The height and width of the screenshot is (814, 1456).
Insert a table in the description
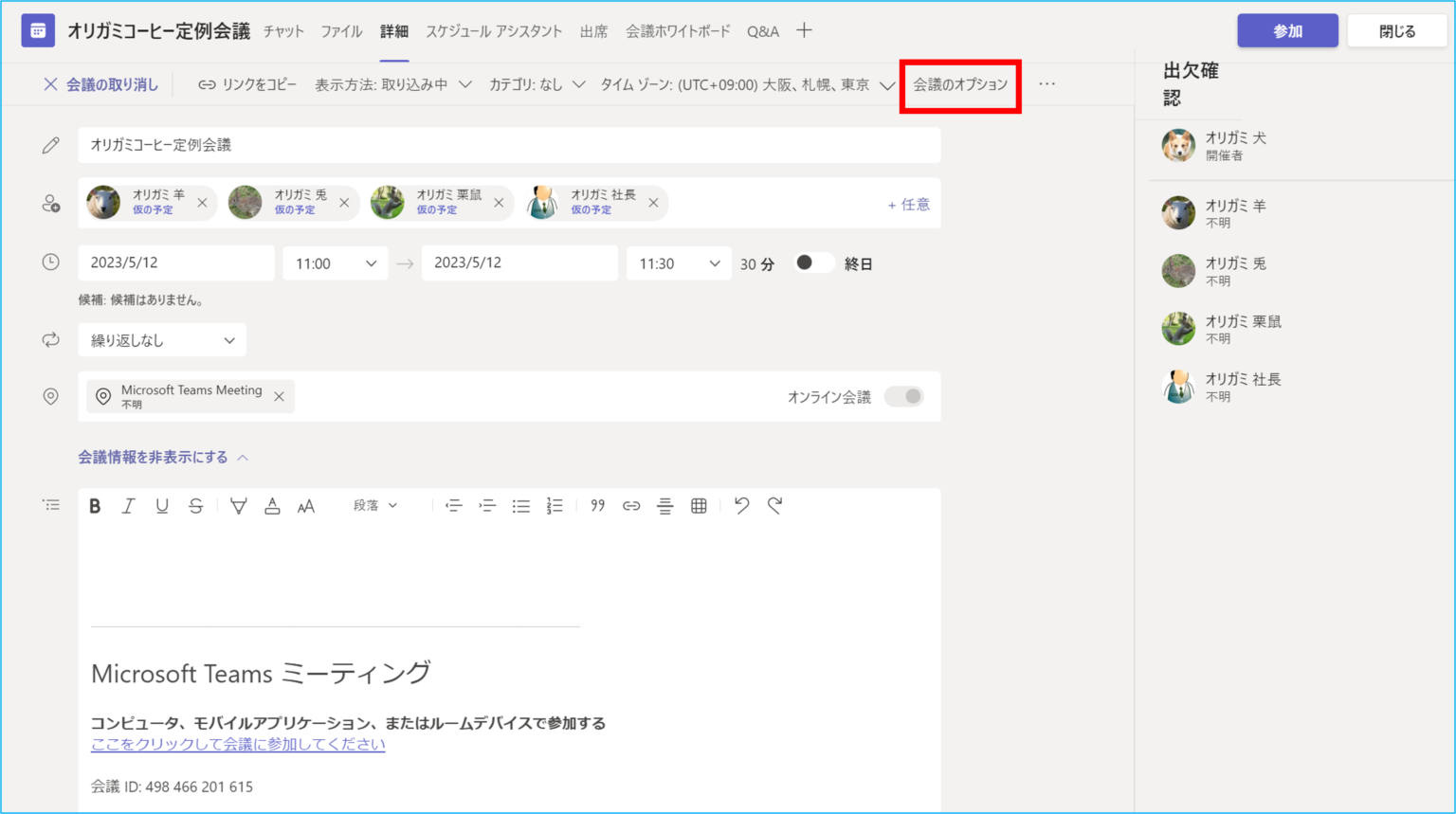(699, 506)
